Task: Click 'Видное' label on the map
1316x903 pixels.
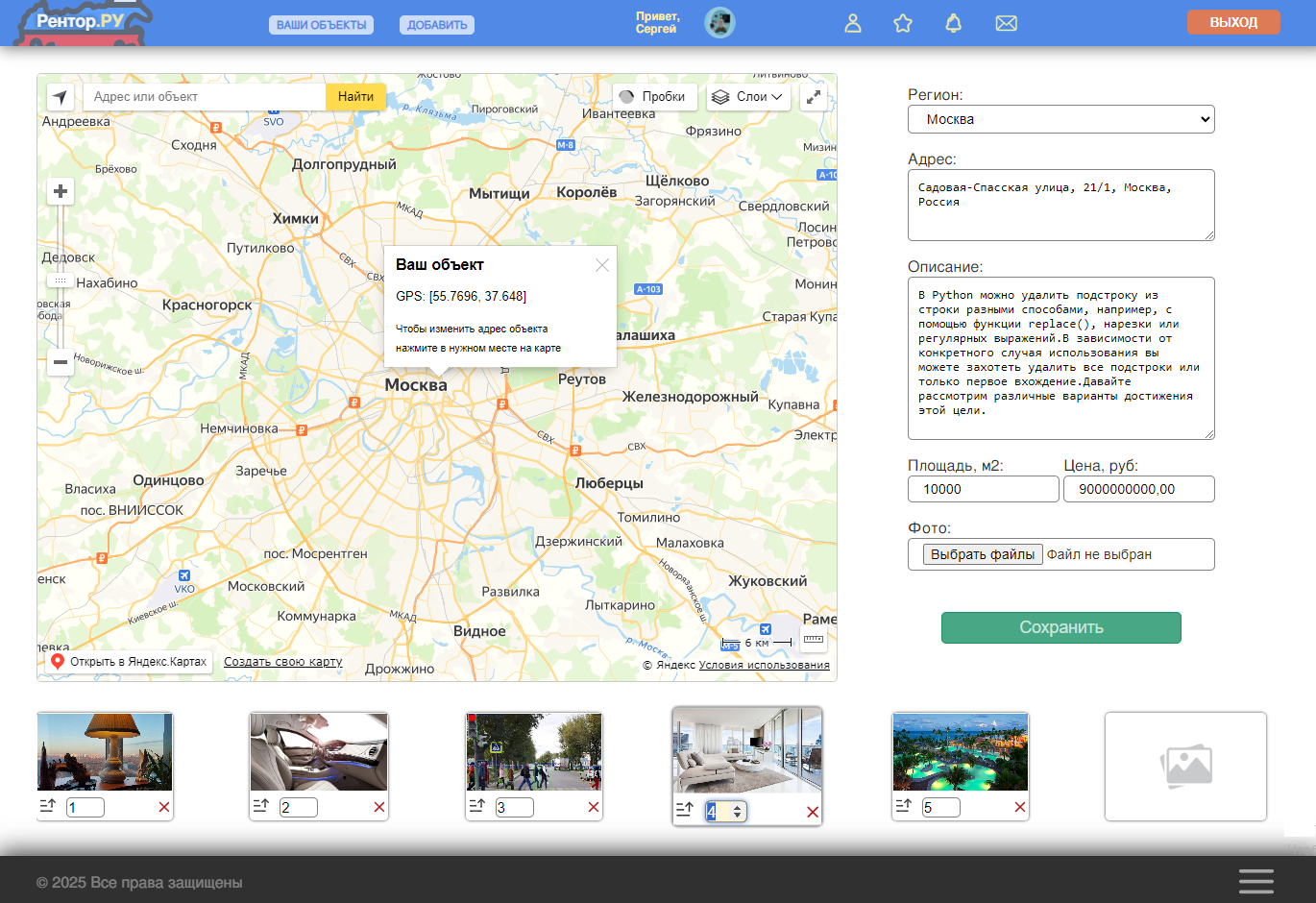Action: [x=479, y=631]
